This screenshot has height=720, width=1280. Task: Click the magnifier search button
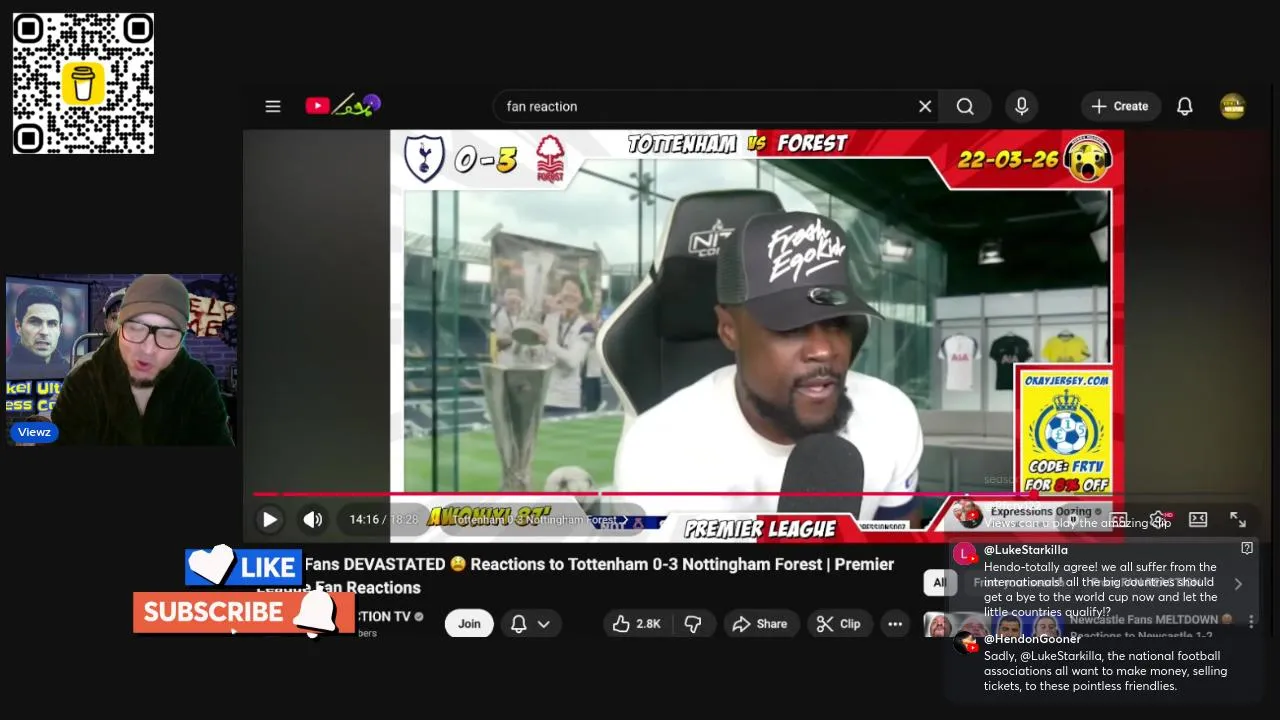click(x=965, y=106)
